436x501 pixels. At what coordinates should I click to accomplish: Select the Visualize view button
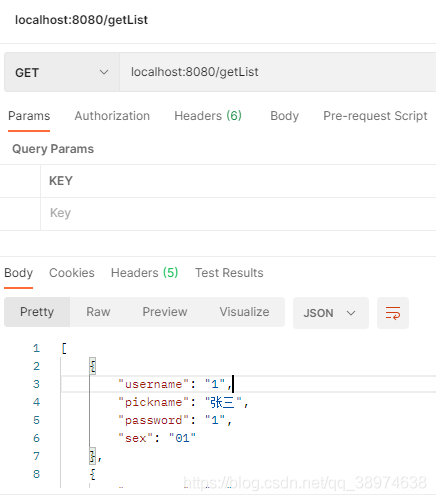244,312
